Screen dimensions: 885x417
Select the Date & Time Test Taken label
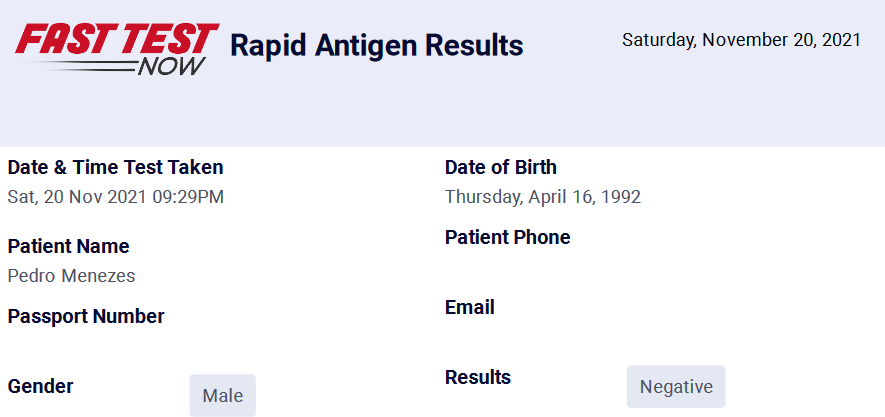(x=115, y=168)
